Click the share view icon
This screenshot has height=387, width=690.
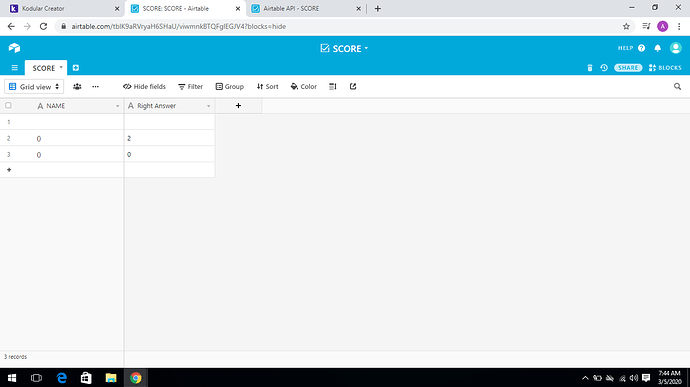point(353,87)
